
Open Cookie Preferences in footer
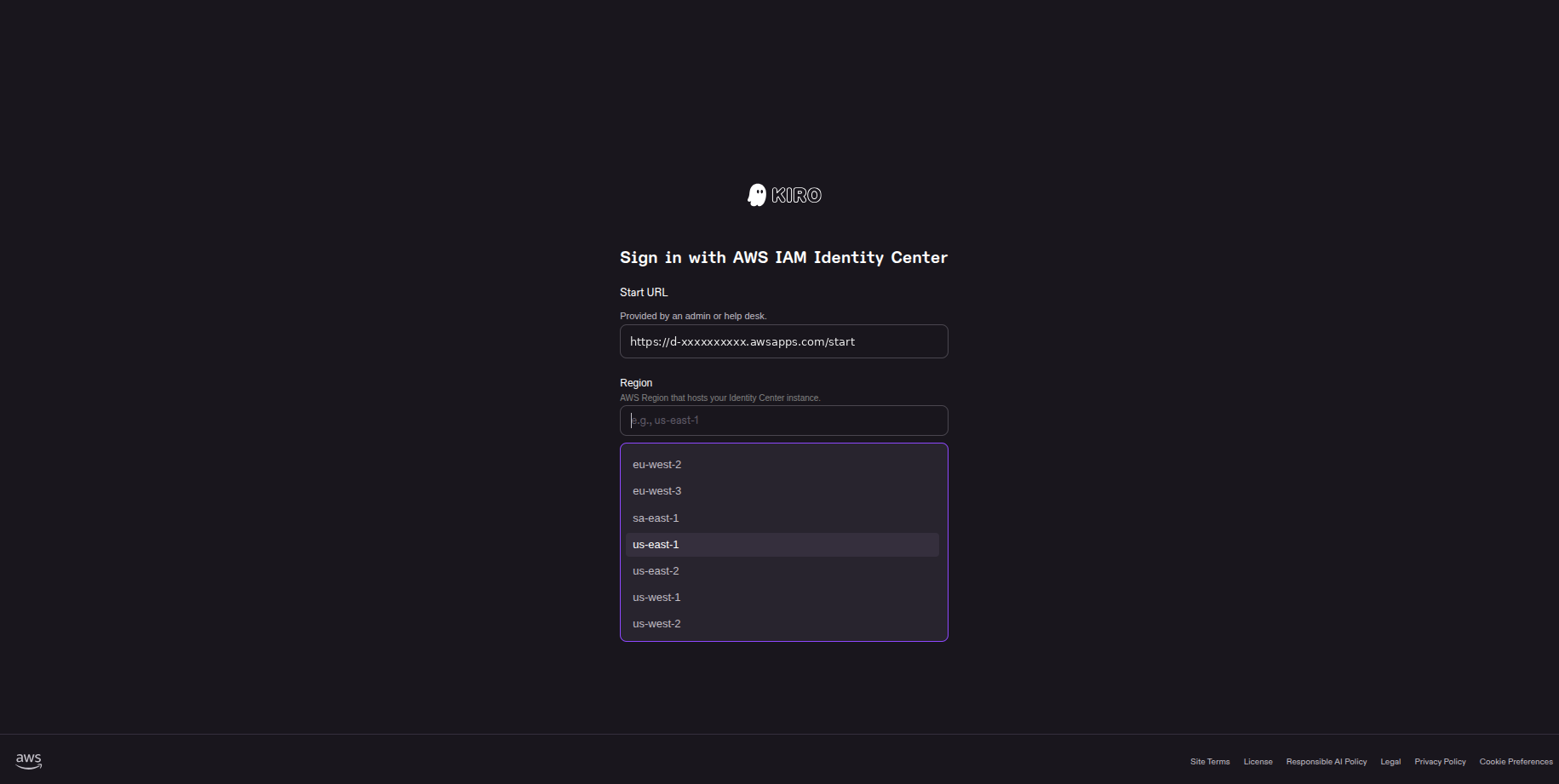click(x=1516, y=762)
